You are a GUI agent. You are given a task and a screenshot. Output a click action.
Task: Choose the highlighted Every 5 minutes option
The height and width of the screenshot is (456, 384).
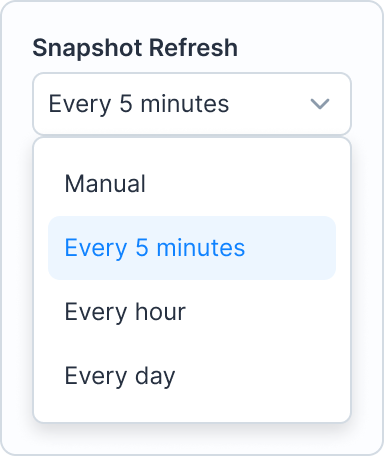192,248
